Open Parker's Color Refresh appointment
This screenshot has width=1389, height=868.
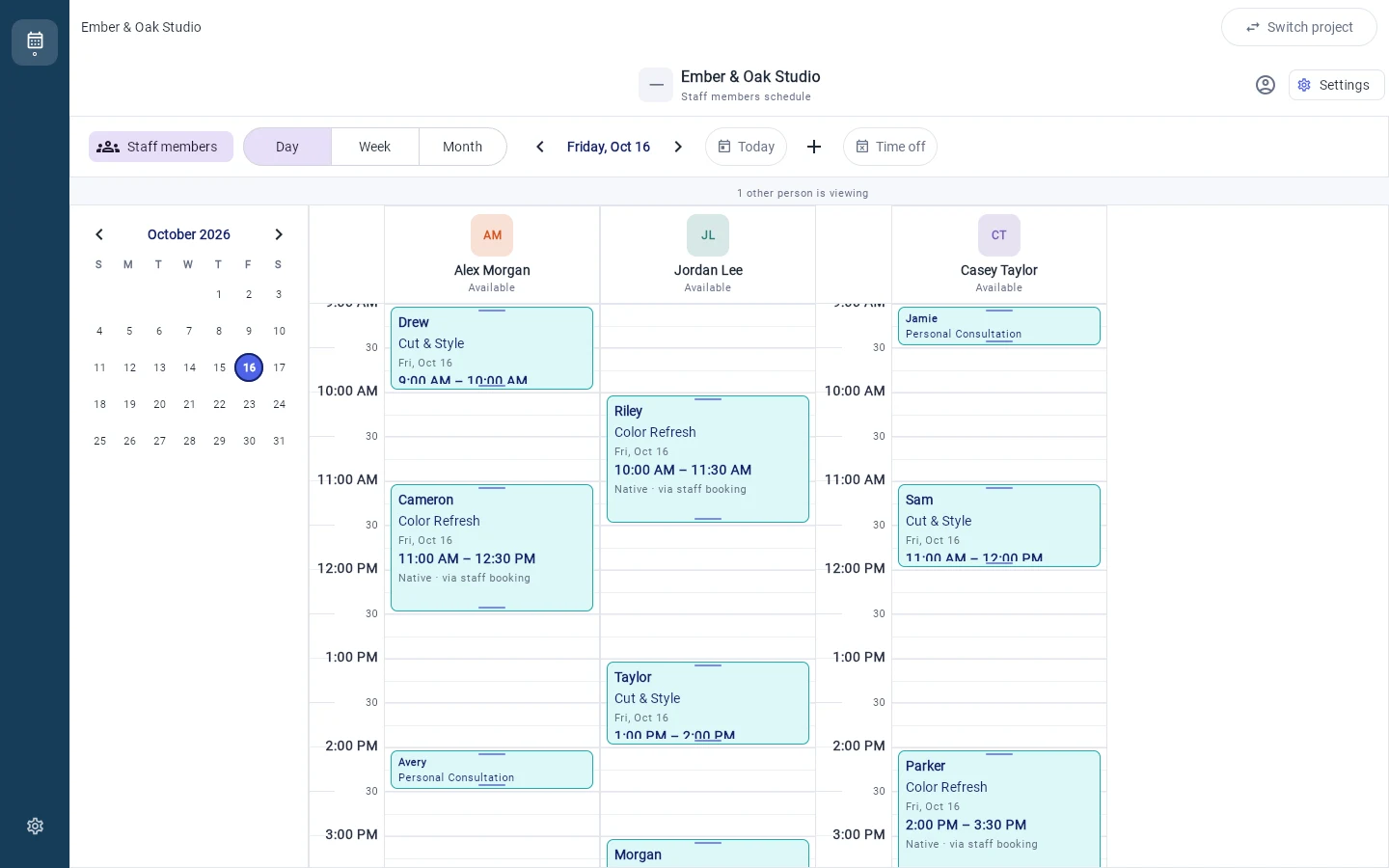click(x=999, y=809)
